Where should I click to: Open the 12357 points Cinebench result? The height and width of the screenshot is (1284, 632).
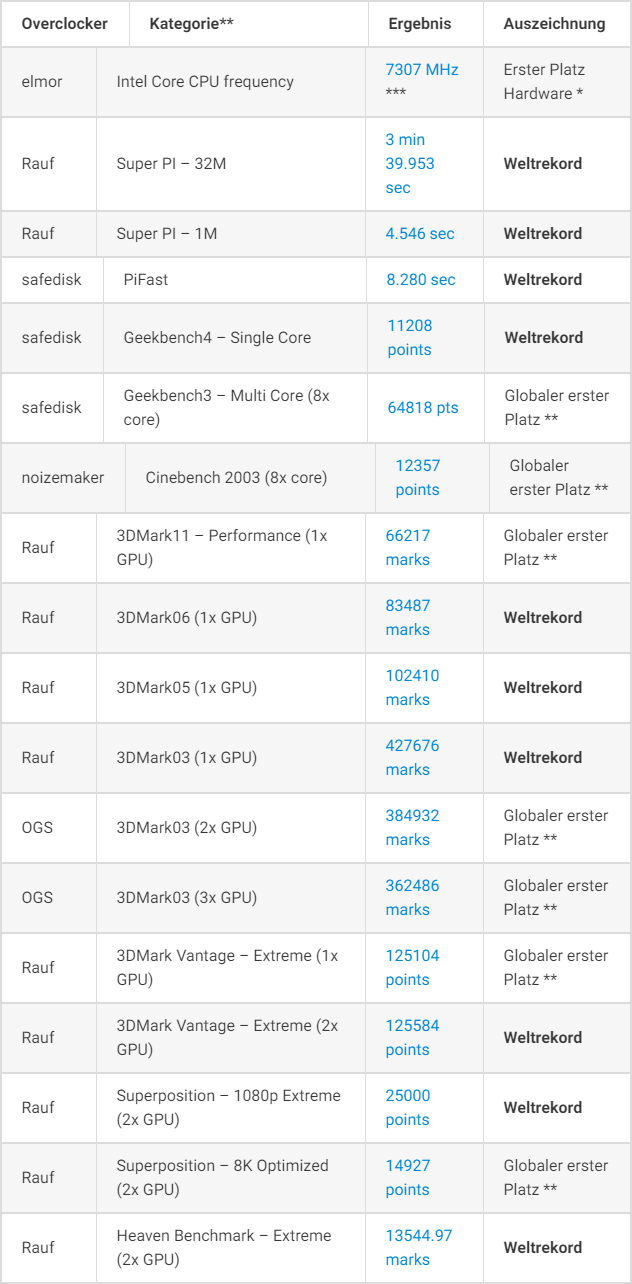click(x=417, y=478)
